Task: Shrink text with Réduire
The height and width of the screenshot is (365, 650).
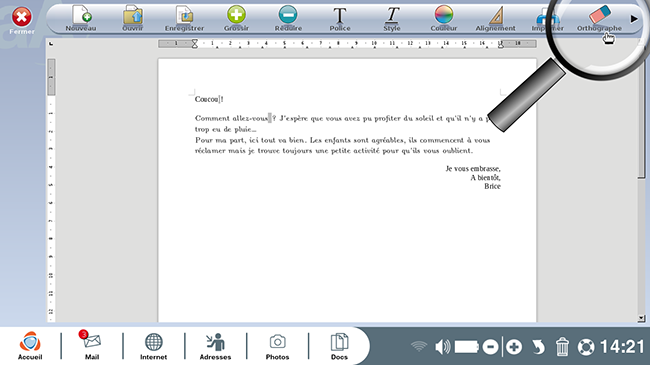Action: click(288, 18)
